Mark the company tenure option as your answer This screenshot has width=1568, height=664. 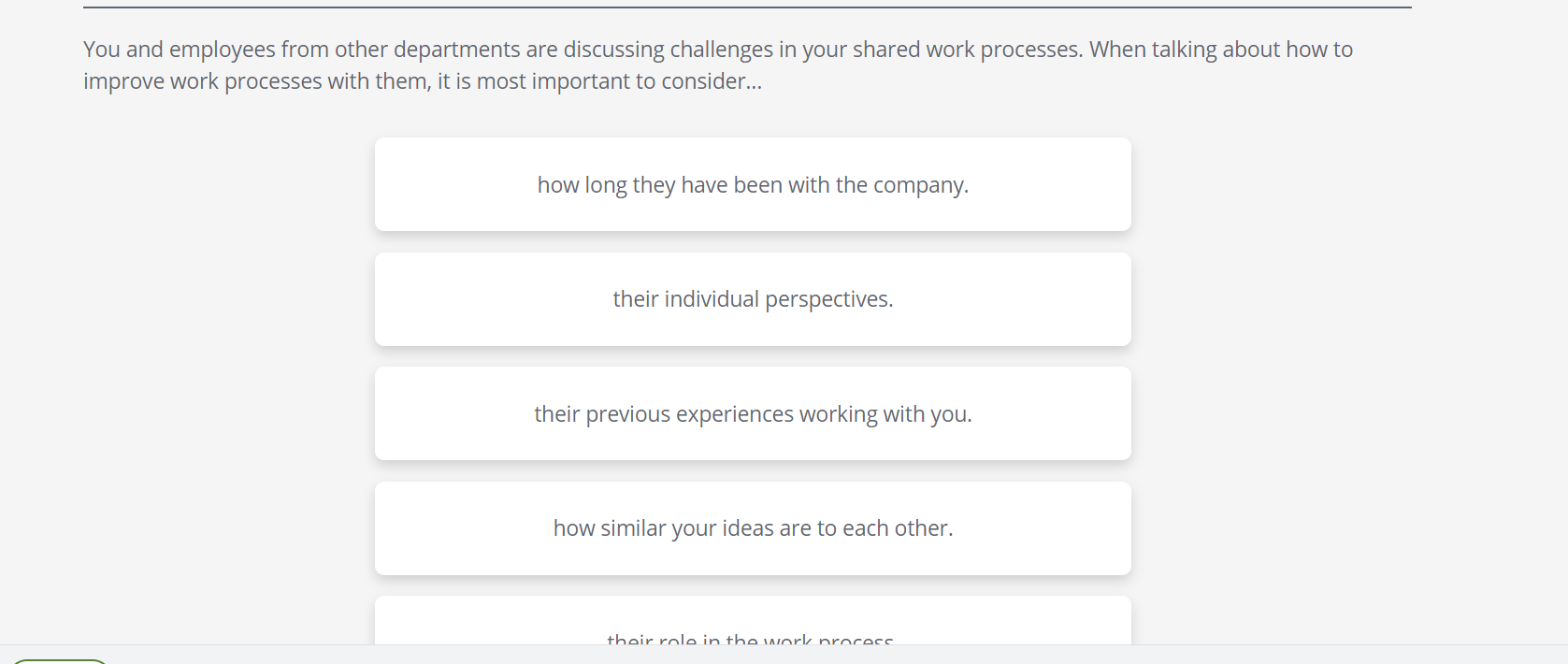753,185
